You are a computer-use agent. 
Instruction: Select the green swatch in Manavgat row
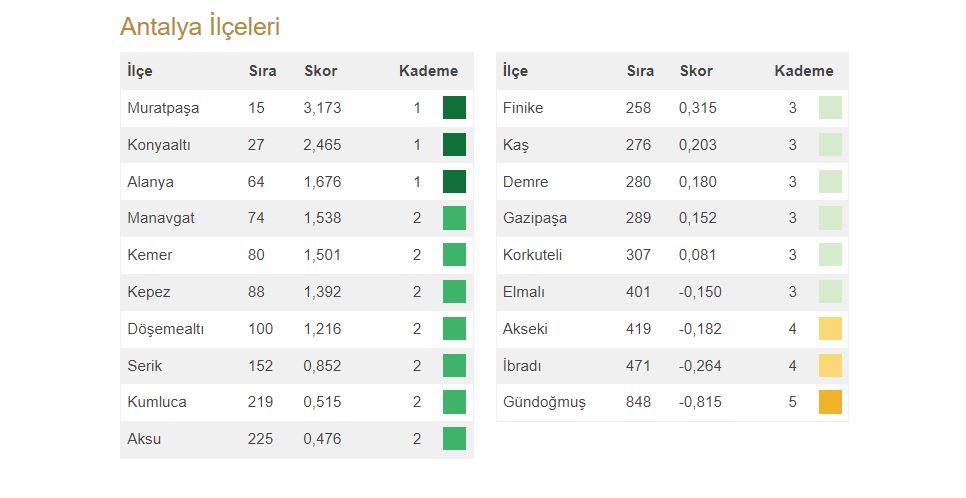[x=454, y=218]
